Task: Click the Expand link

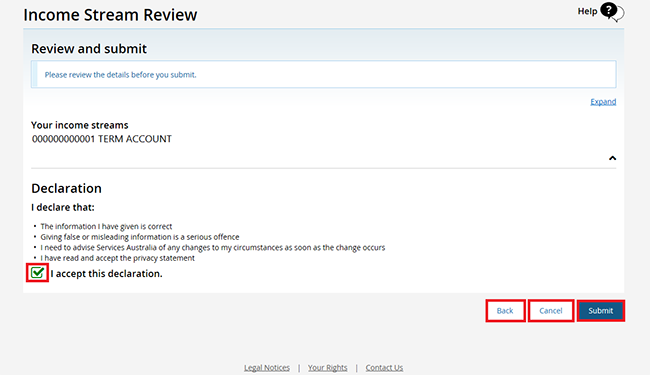Action: (603, 102)
